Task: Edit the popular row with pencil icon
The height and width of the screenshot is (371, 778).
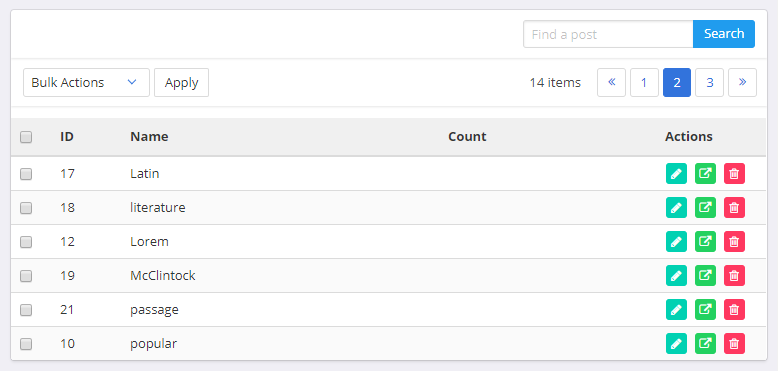Action: [676, 343]
